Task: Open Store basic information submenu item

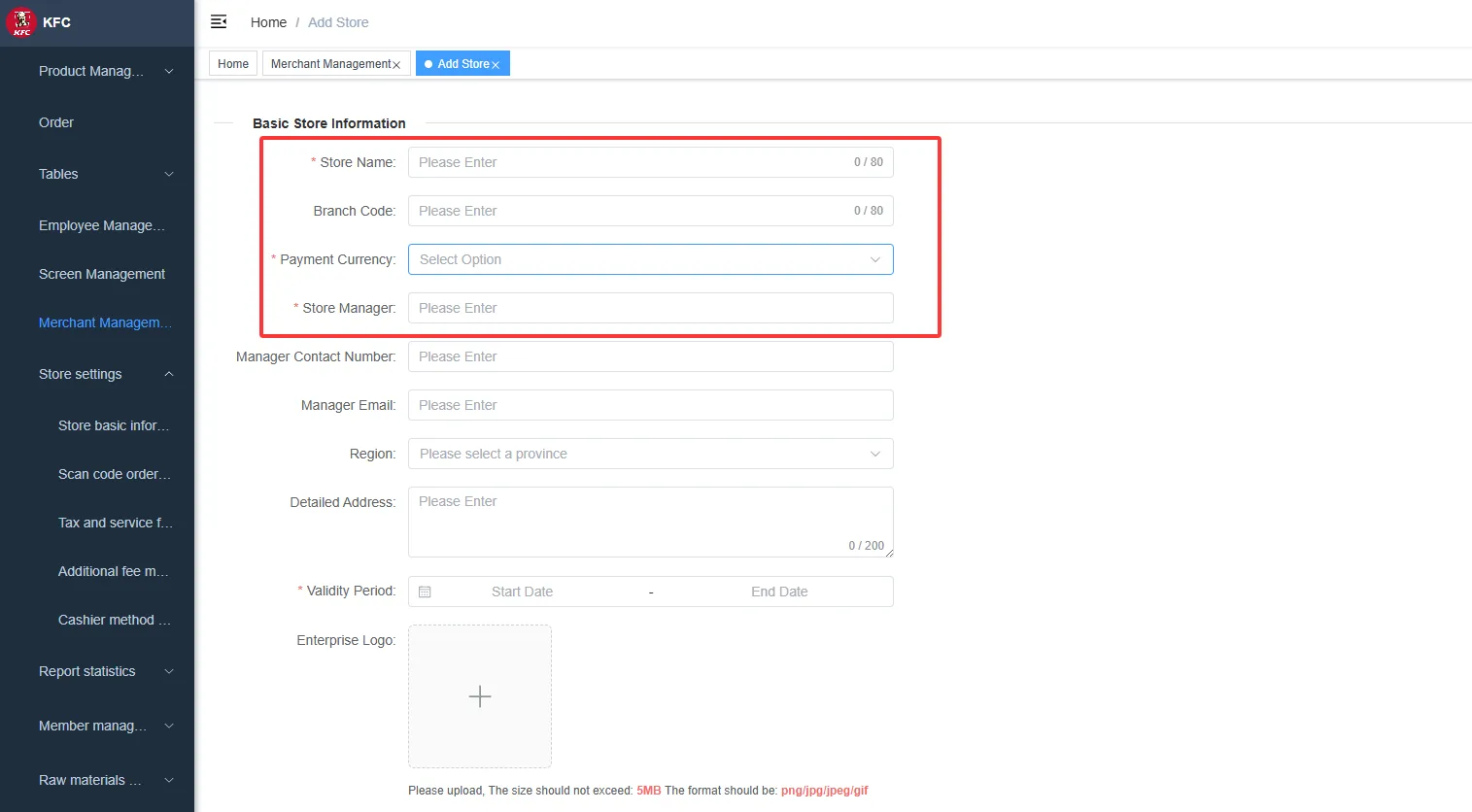Action: click(x=97, y=425)
